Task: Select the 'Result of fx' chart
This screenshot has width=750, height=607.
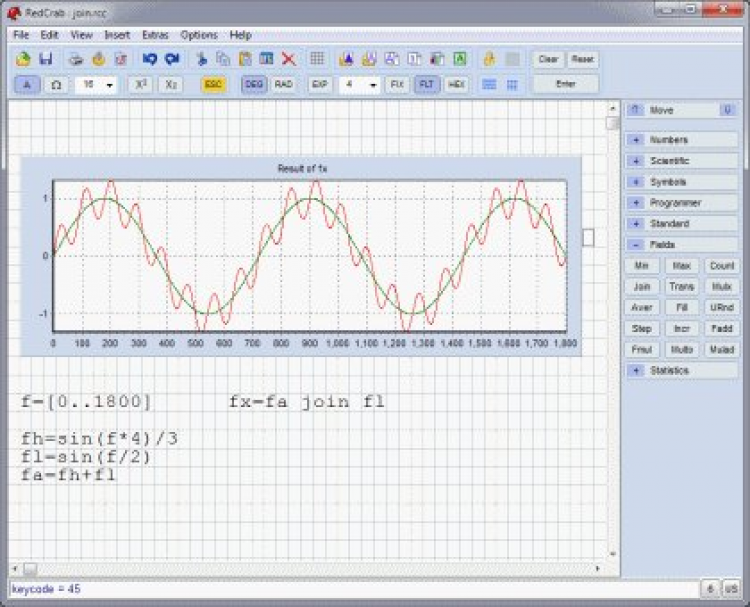Action: pos(301,257)
